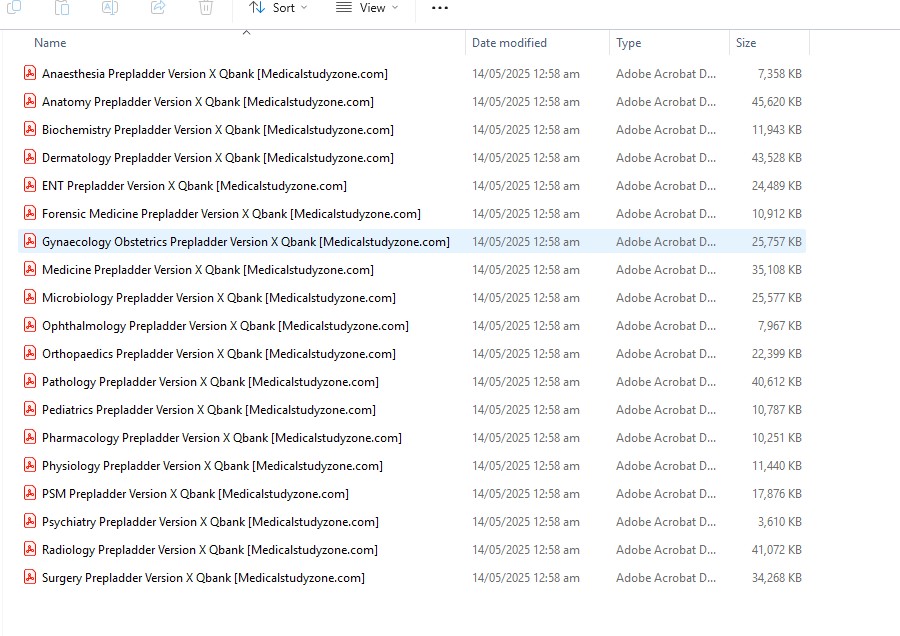900x636 pixels.
Task: Select PDF icon of Pediatrics Prepladder file
Action: (x=30, y=409)
